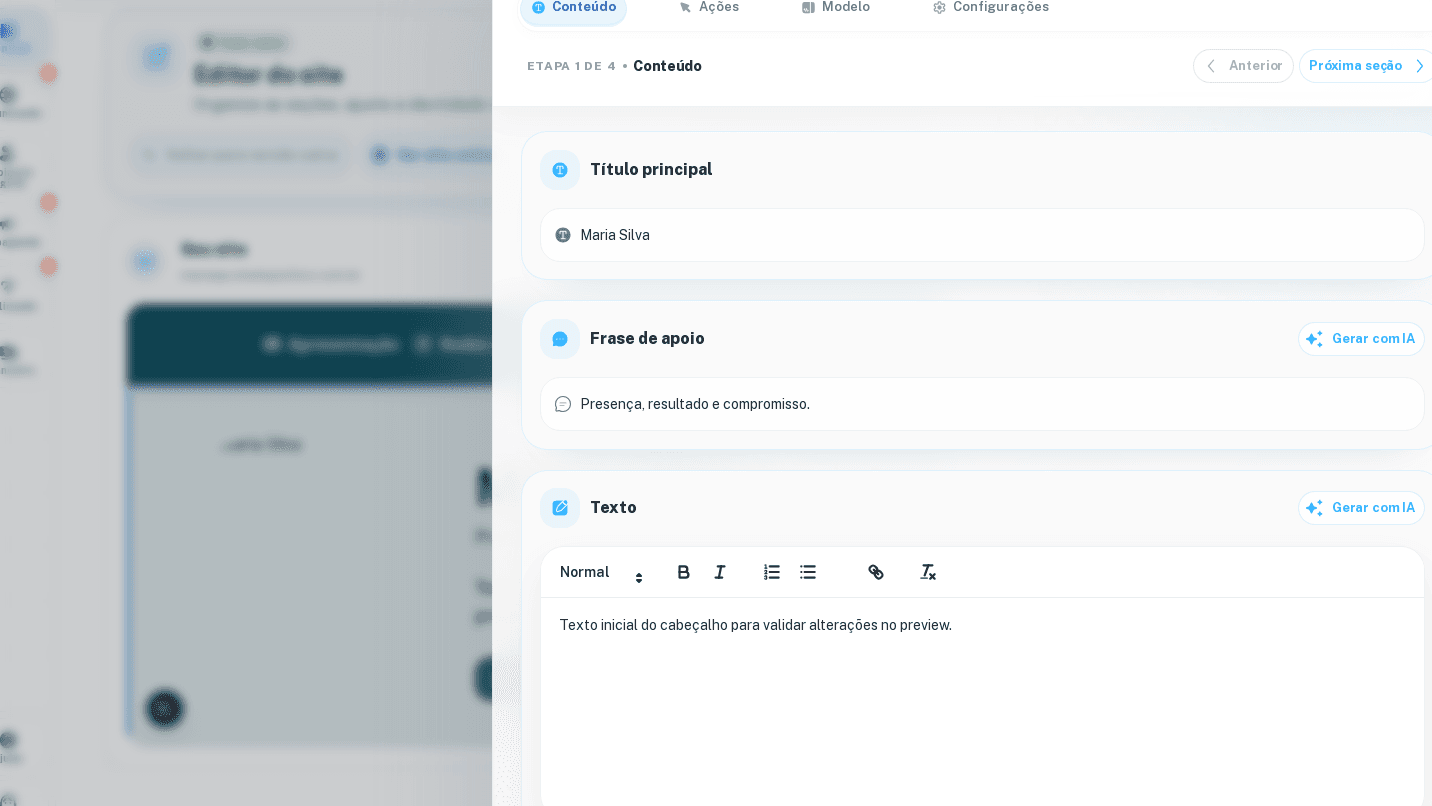Click the Modelo tab icon

pyautogui.click(x=808, y=8)
